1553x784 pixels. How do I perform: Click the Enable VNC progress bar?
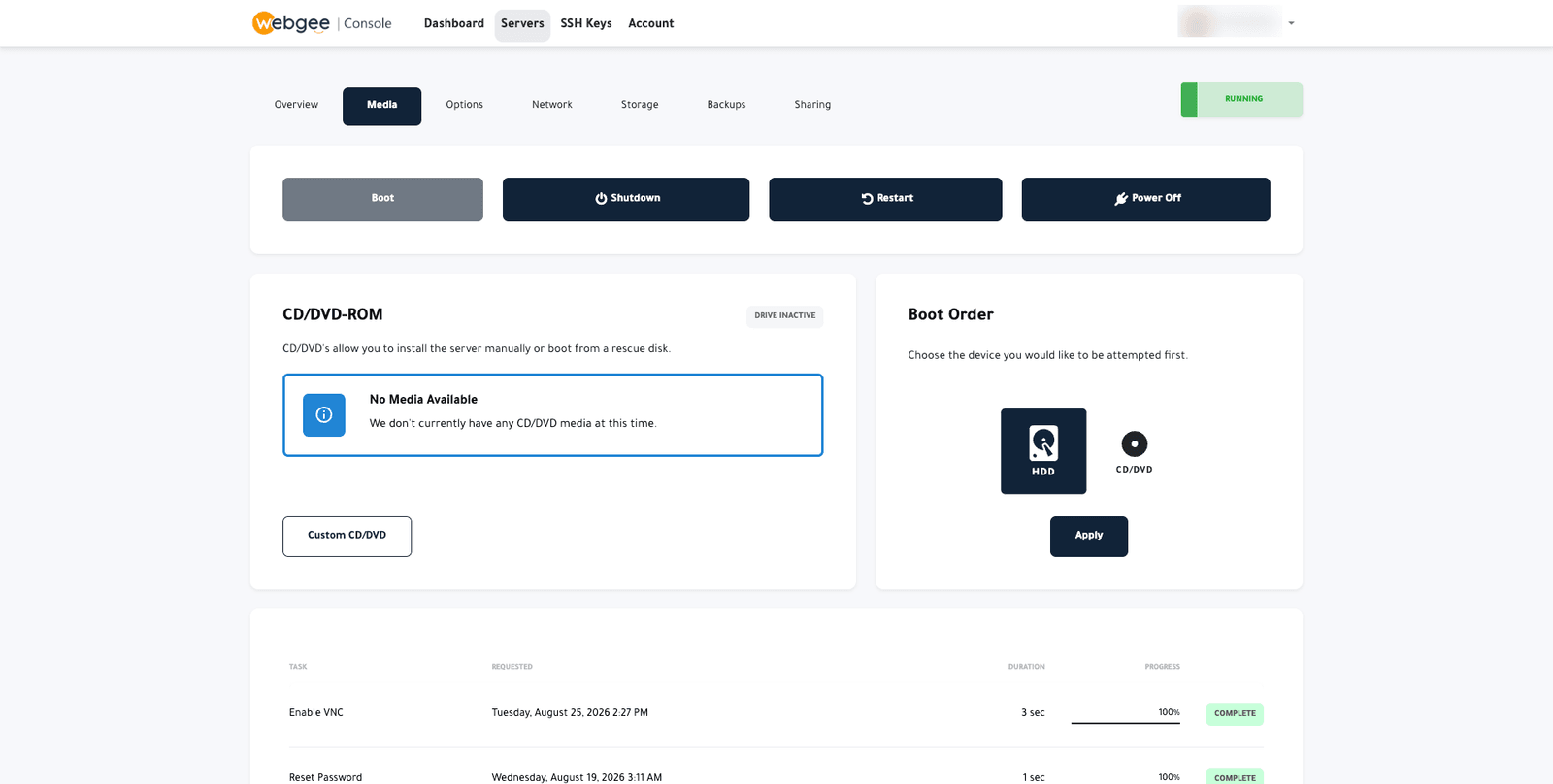point(1126,723)
